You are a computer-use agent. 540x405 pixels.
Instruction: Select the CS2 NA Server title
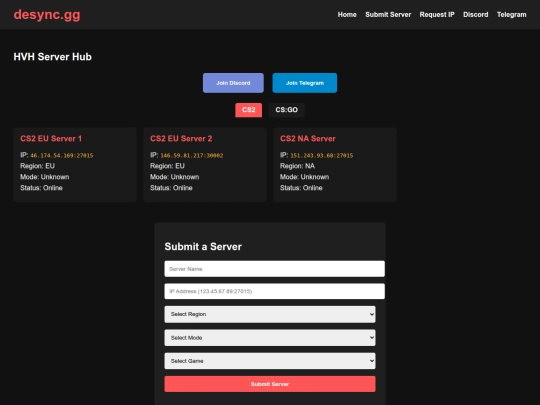click(x=308, y=138)
